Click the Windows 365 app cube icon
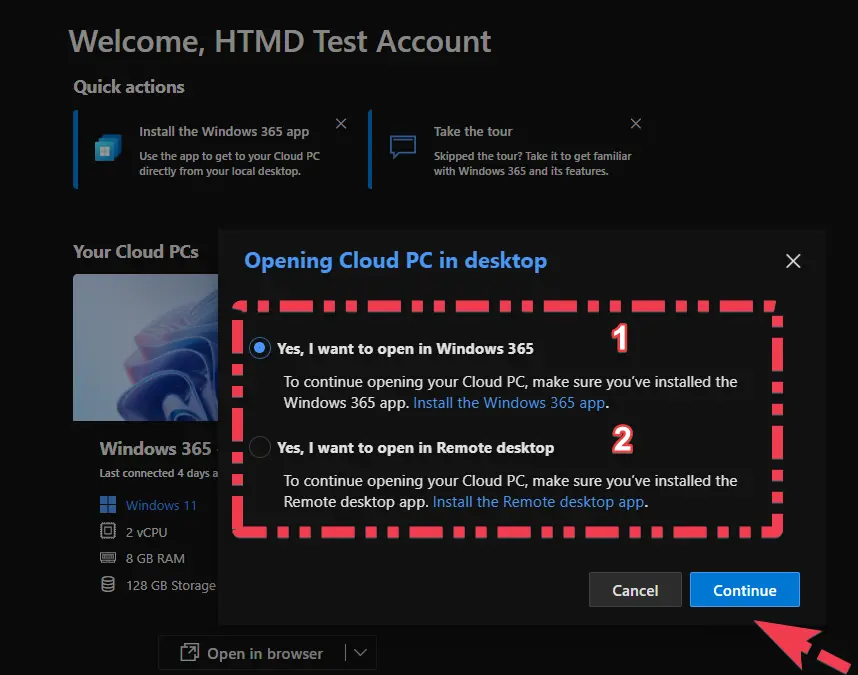The image size is (858, 675). pos(108,148)
